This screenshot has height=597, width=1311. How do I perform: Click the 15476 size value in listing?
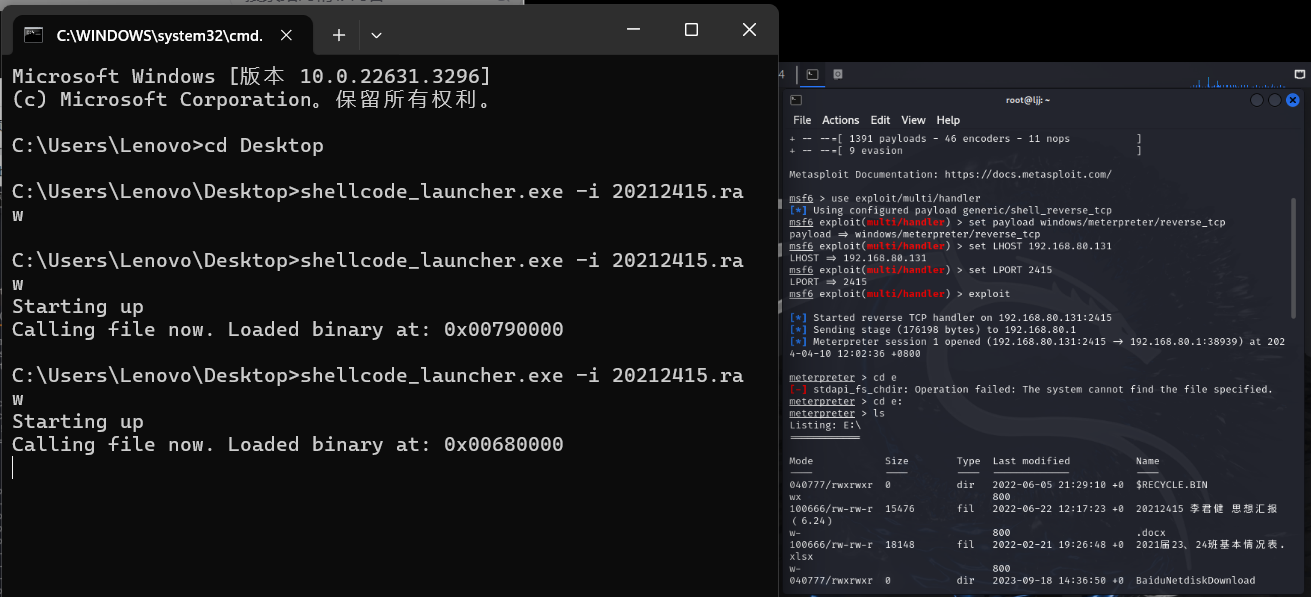pos(900,509)
